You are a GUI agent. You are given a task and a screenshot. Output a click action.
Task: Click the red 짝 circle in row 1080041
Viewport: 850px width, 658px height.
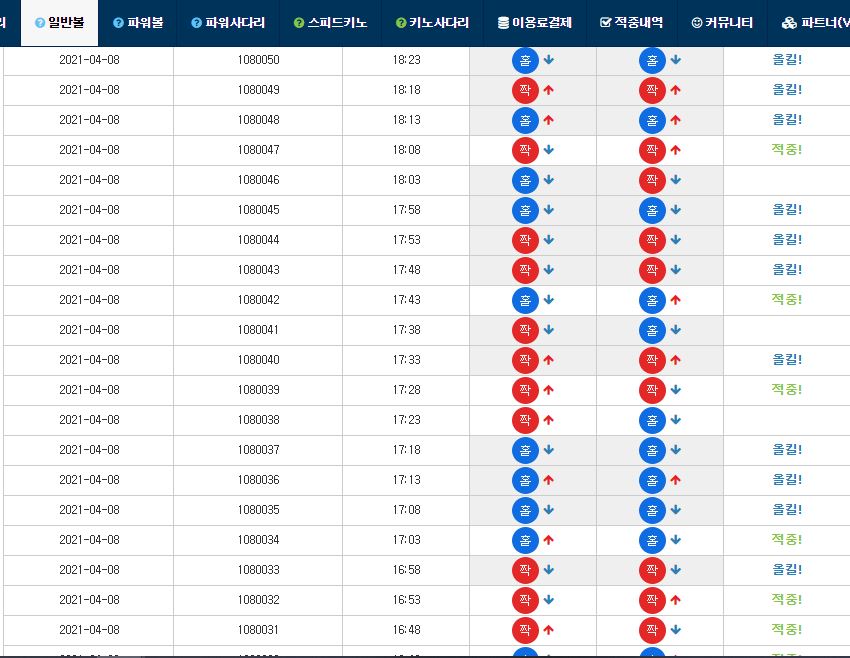(525, 330)
